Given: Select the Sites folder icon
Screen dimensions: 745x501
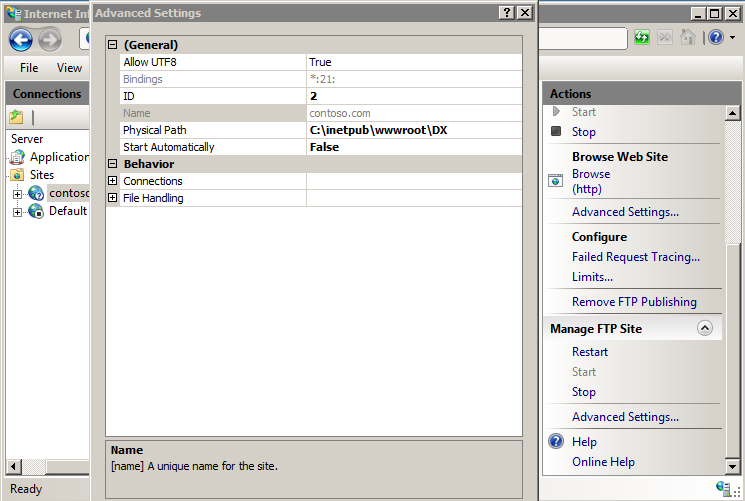Looking at the screenshot, I should (x=17, y=174).
